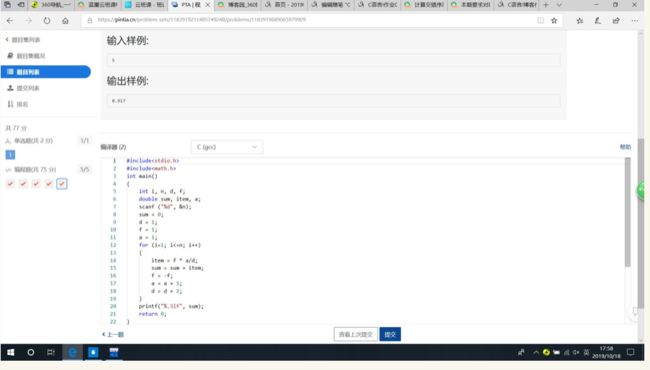
Task: Click the taskbar clock showing 17:58
Action: [x=606, y=352]
